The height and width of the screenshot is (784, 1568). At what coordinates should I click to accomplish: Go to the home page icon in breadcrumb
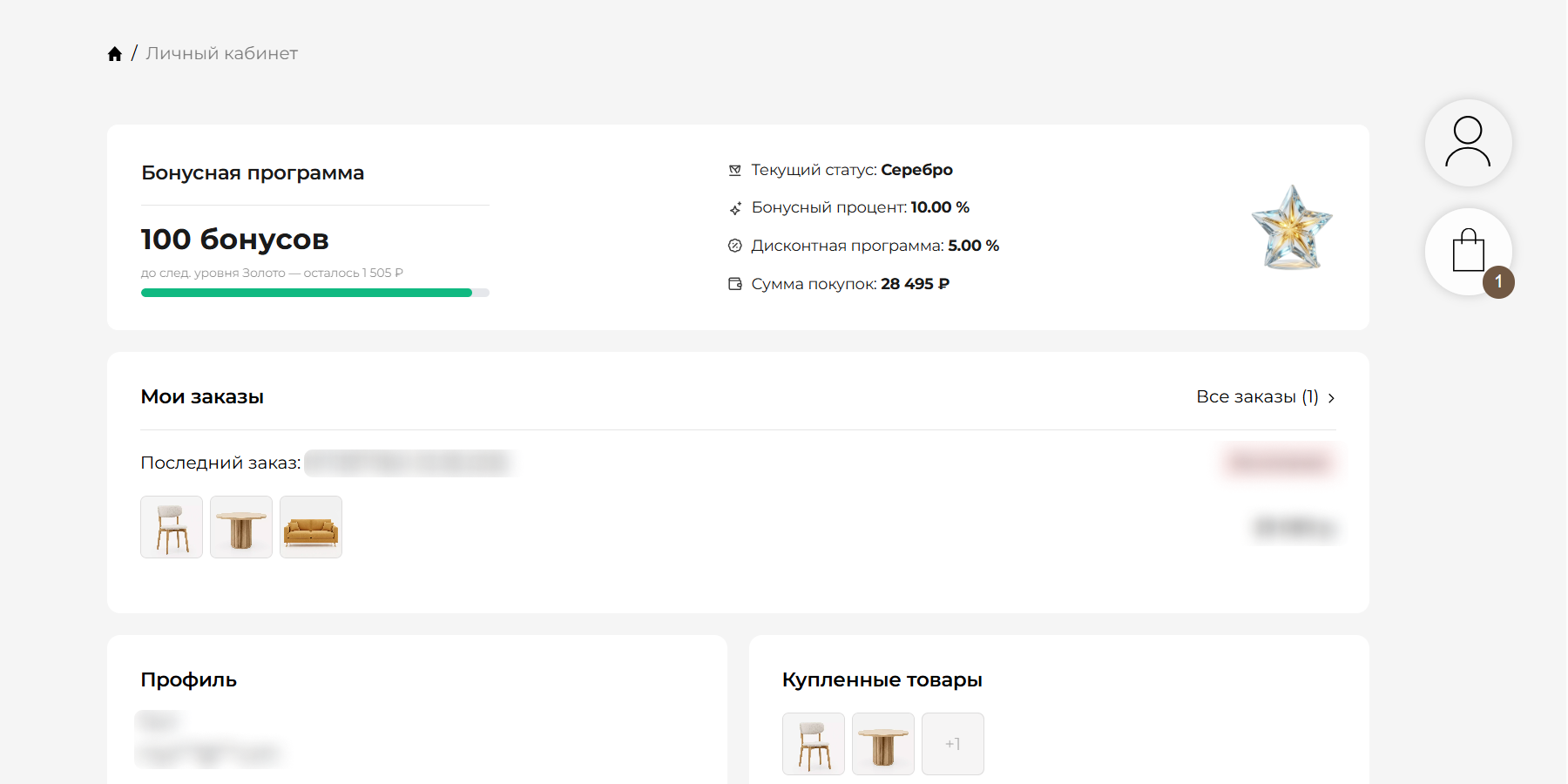[x=114, y=54]
